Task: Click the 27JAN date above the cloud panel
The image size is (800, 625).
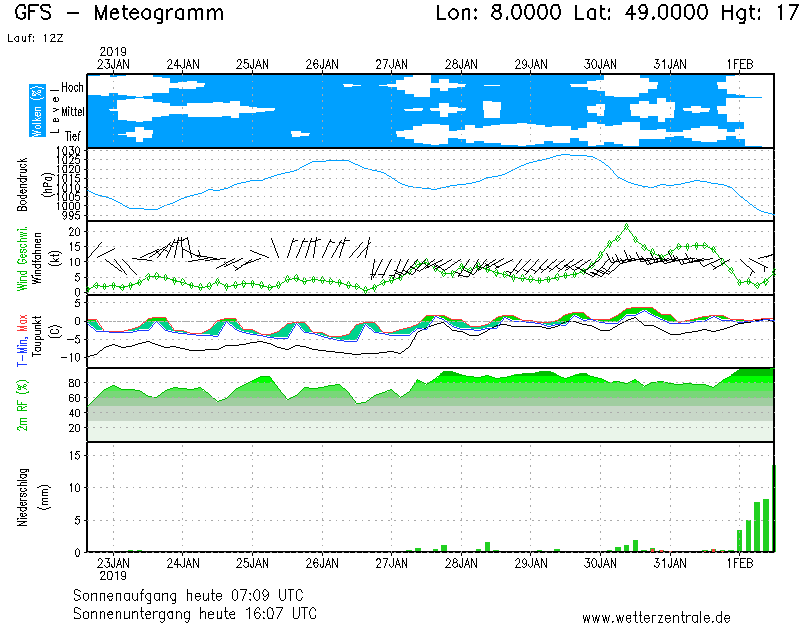Action: point(391,65)
